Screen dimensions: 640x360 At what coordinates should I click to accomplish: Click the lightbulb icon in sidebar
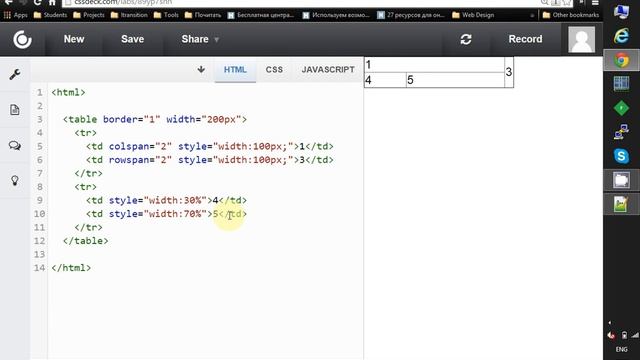click(15, 180)
